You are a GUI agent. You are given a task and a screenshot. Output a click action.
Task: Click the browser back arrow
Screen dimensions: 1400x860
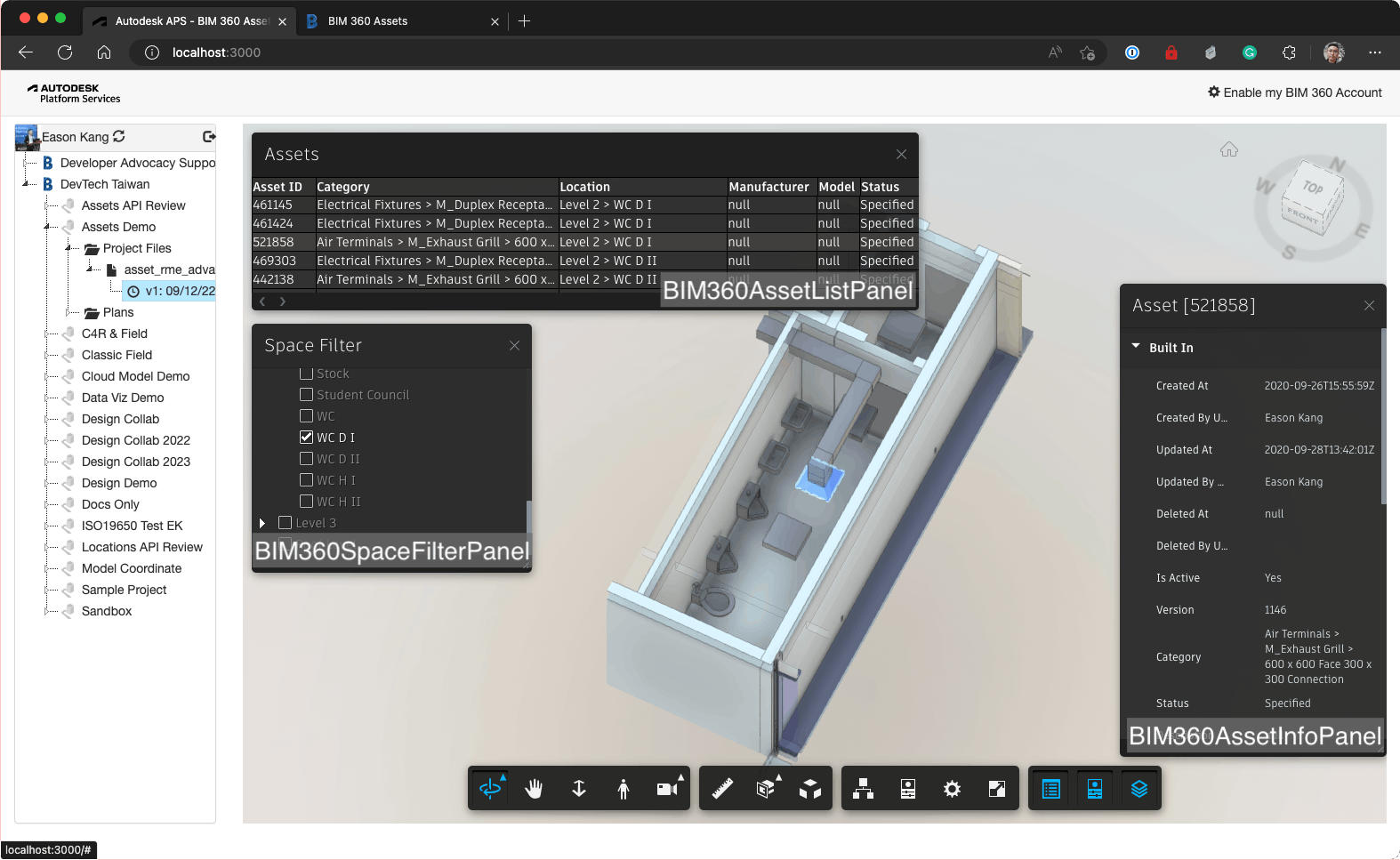click(26, 52)
